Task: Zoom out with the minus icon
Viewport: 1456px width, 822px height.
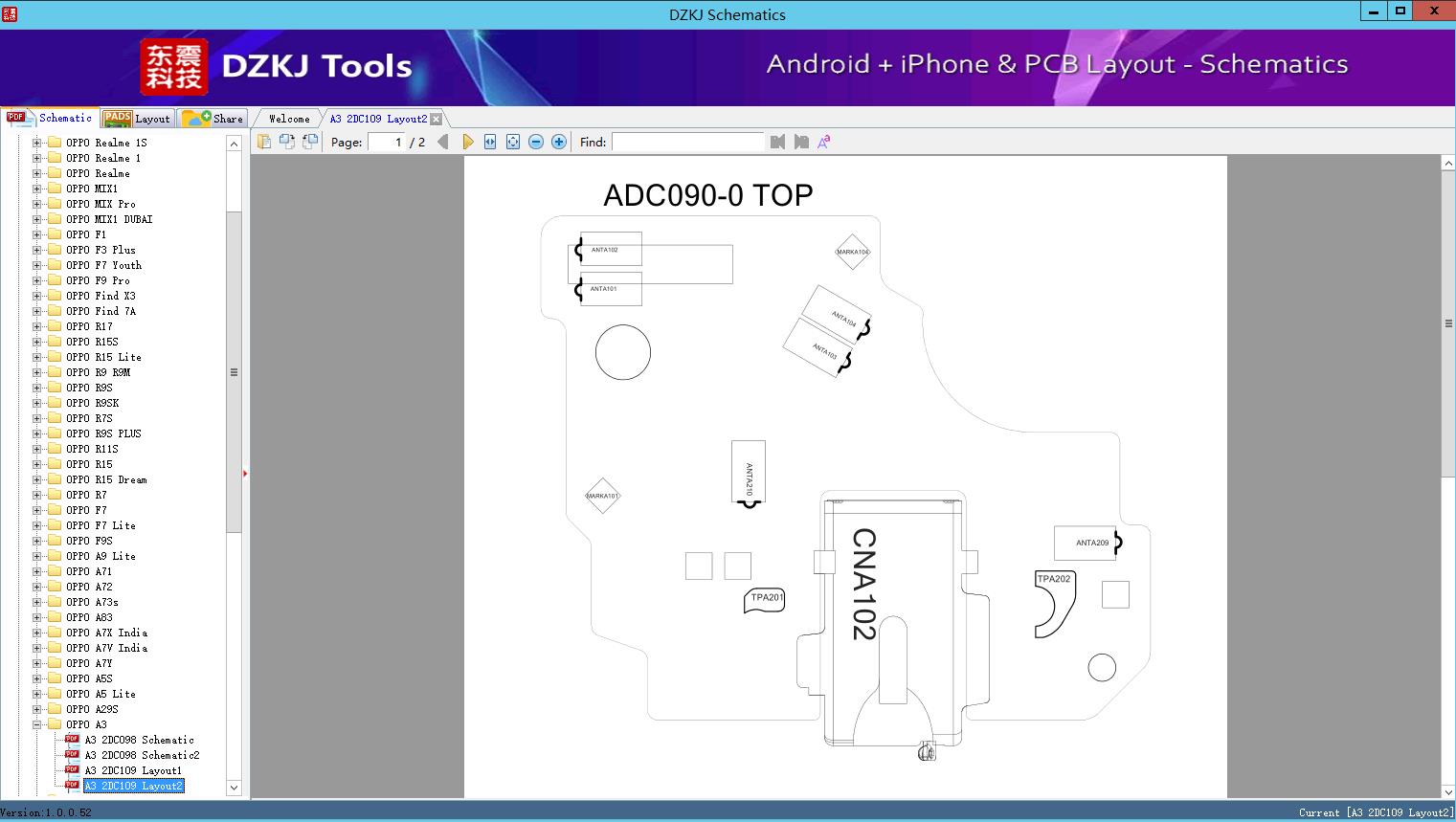Action: click(536, 142)
